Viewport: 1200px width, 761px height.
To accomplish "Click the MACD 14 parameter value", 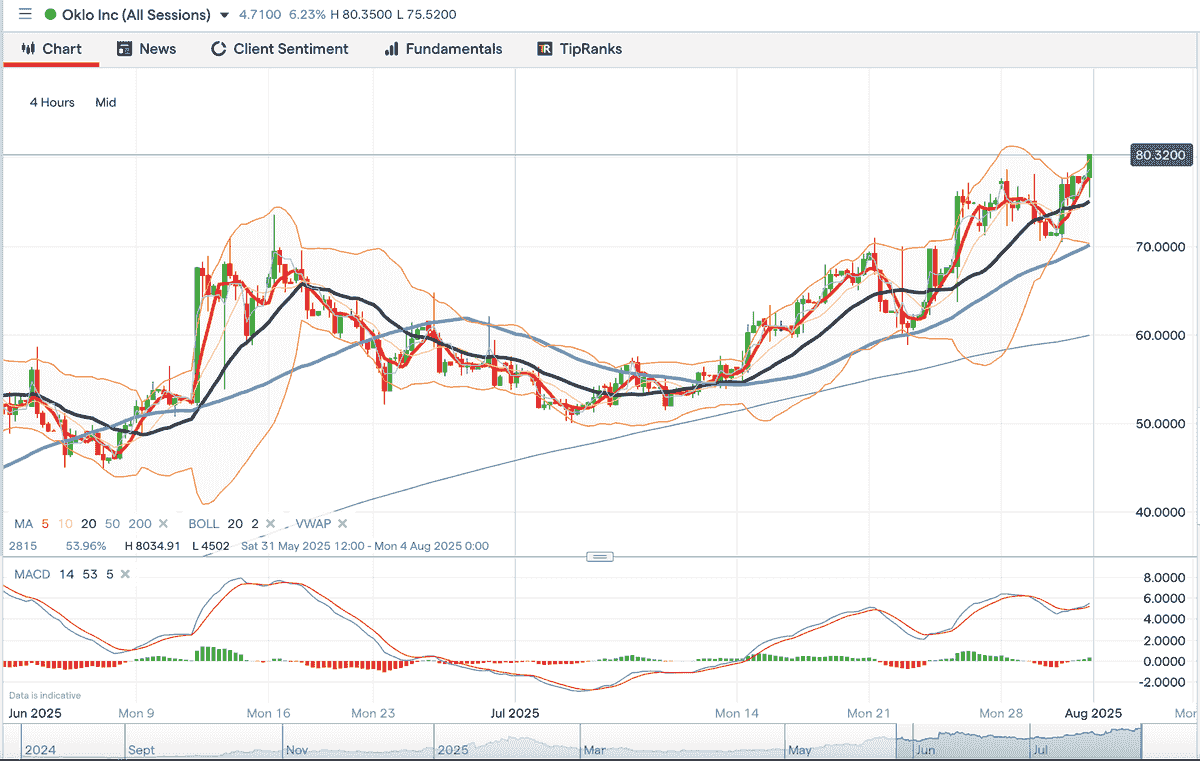I will (65, 574).
